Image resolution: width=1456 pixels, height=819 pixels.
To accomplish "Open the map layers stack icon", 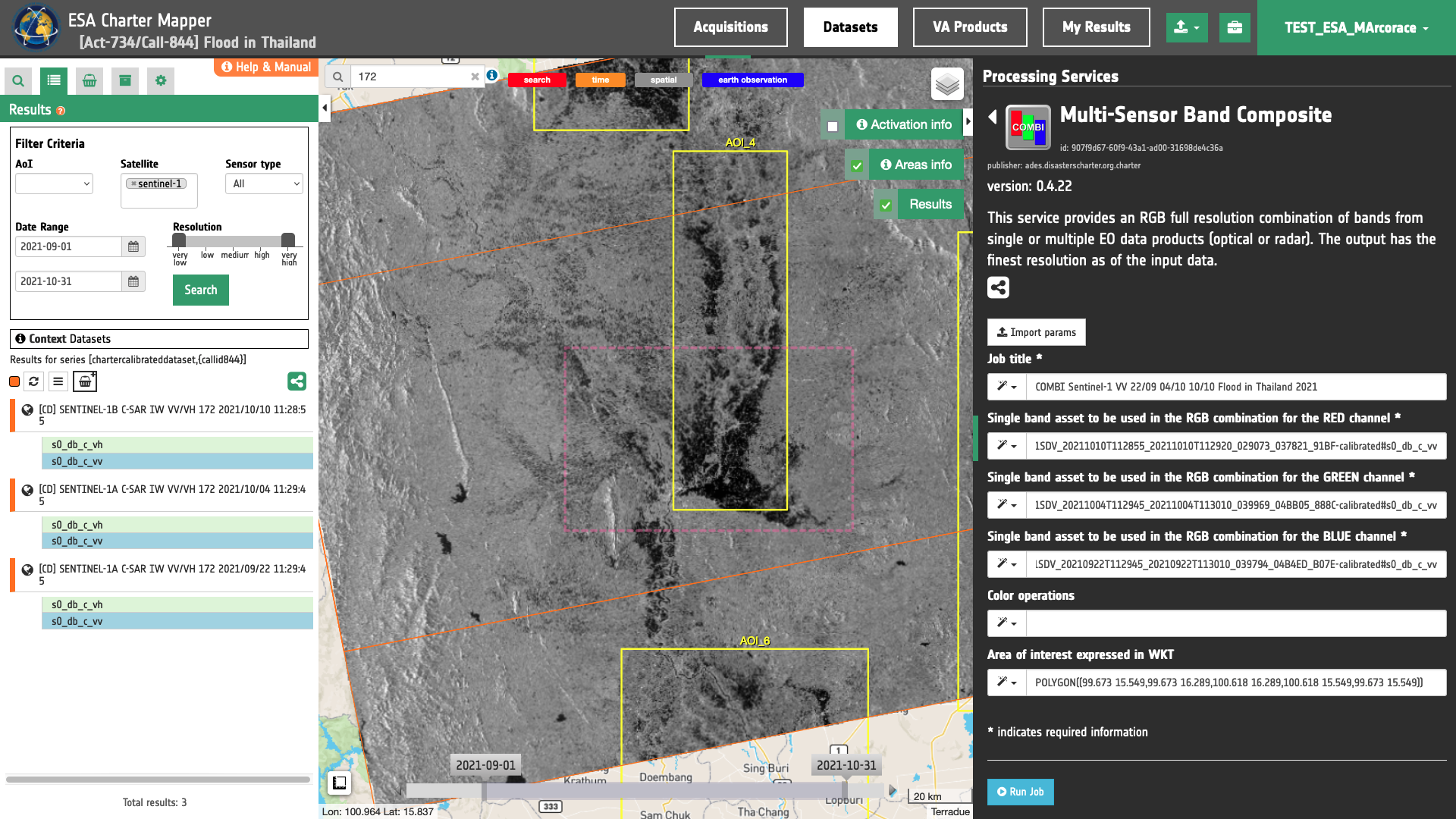I will [x=947, y=84].
